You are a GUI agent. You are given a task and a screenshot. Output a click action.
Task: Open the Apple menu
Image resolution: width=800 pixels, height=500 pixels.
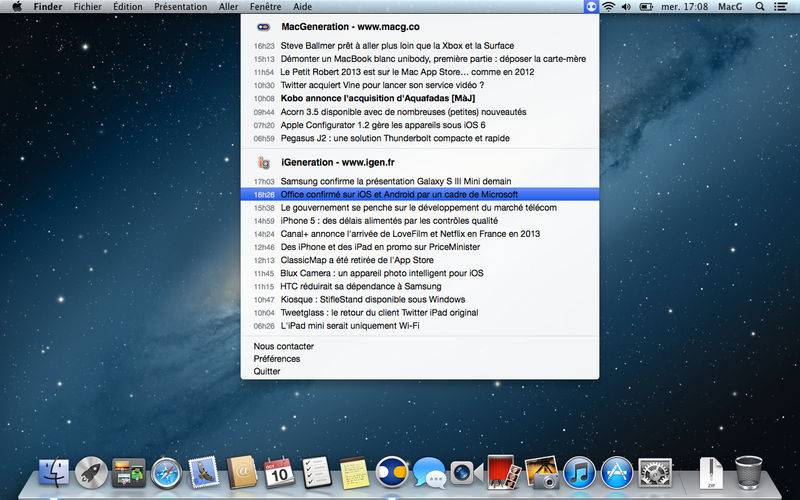[17, 7]
